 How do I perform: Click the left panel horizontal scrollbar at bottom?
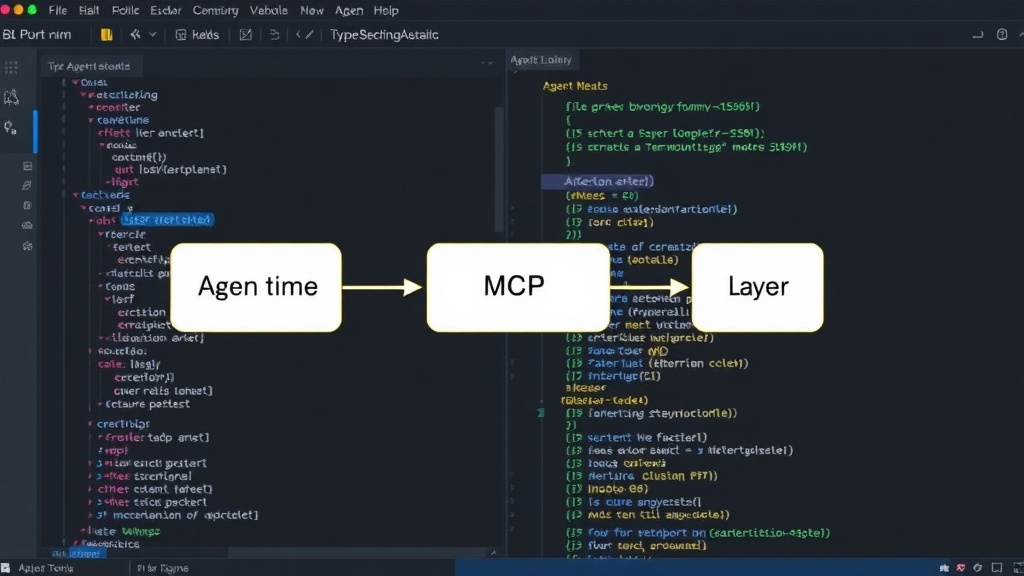pyautogui.click(x=356, y=553)
